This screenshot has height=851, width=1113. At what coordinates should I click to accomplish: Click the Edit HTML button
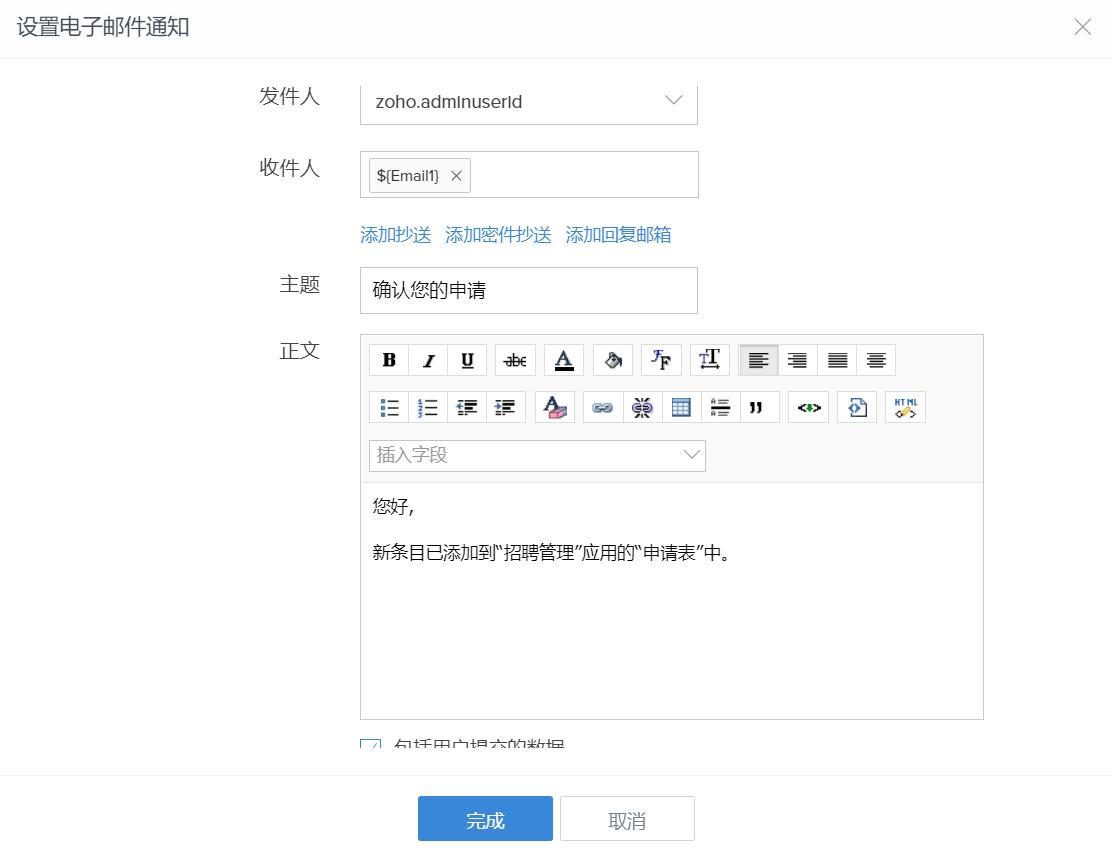905,407
